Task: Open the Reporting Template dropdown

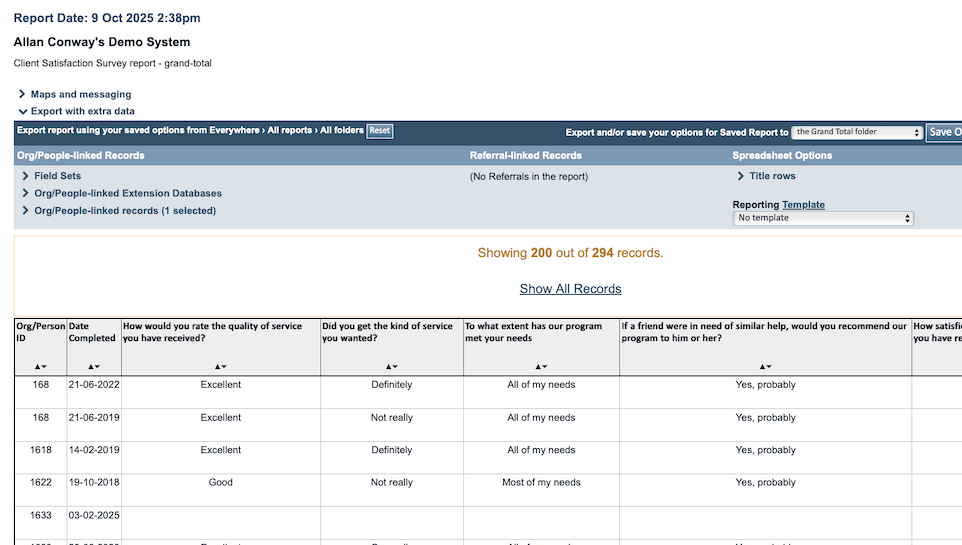Action: click(823, 218)
